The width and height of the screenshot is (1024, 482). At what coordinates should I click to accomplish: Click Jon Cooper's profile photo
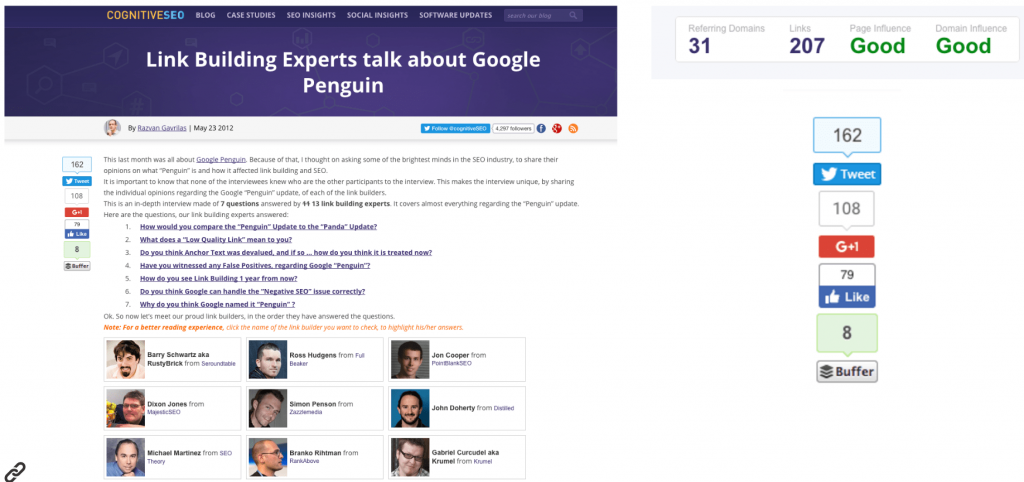pyautogui.click(x=410, y=360)
